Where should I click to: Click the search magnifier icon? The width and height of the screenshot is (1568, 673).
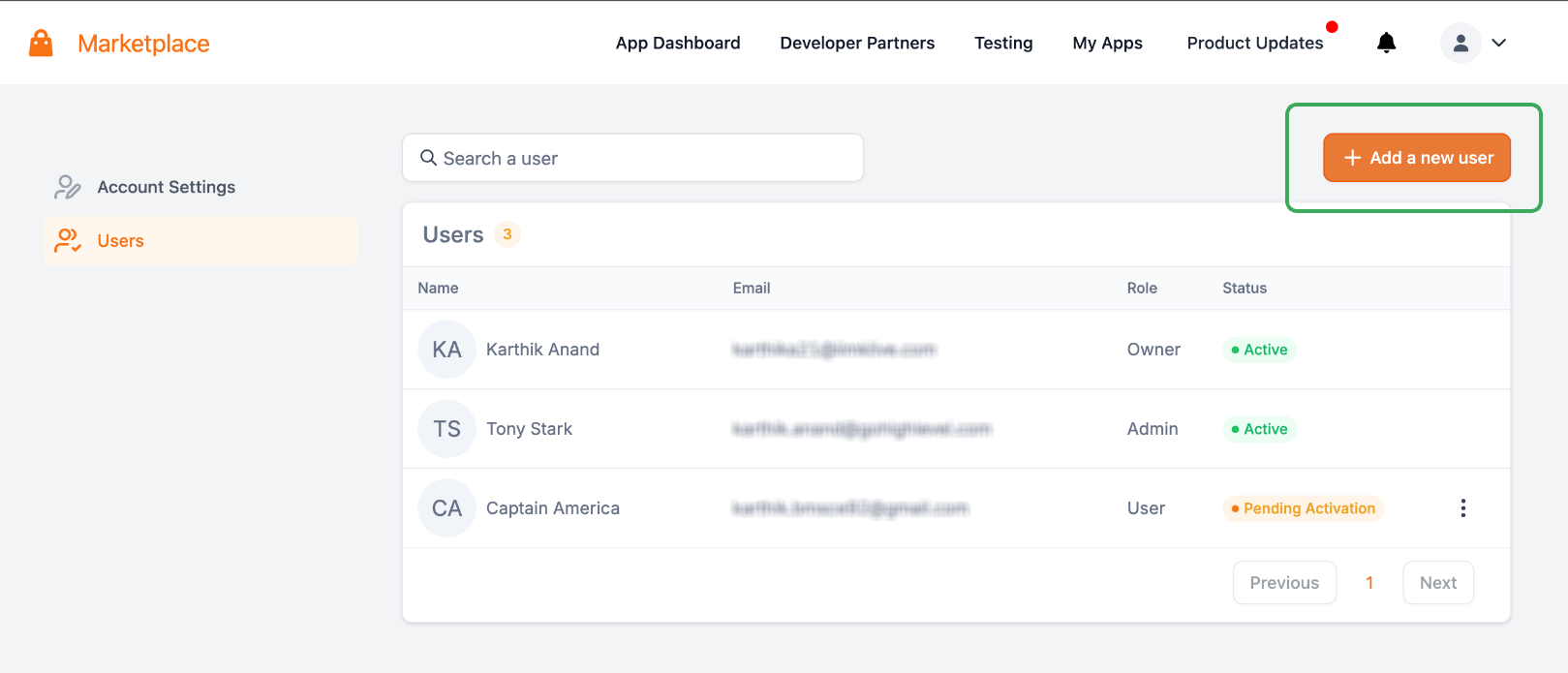pos(428,158)
